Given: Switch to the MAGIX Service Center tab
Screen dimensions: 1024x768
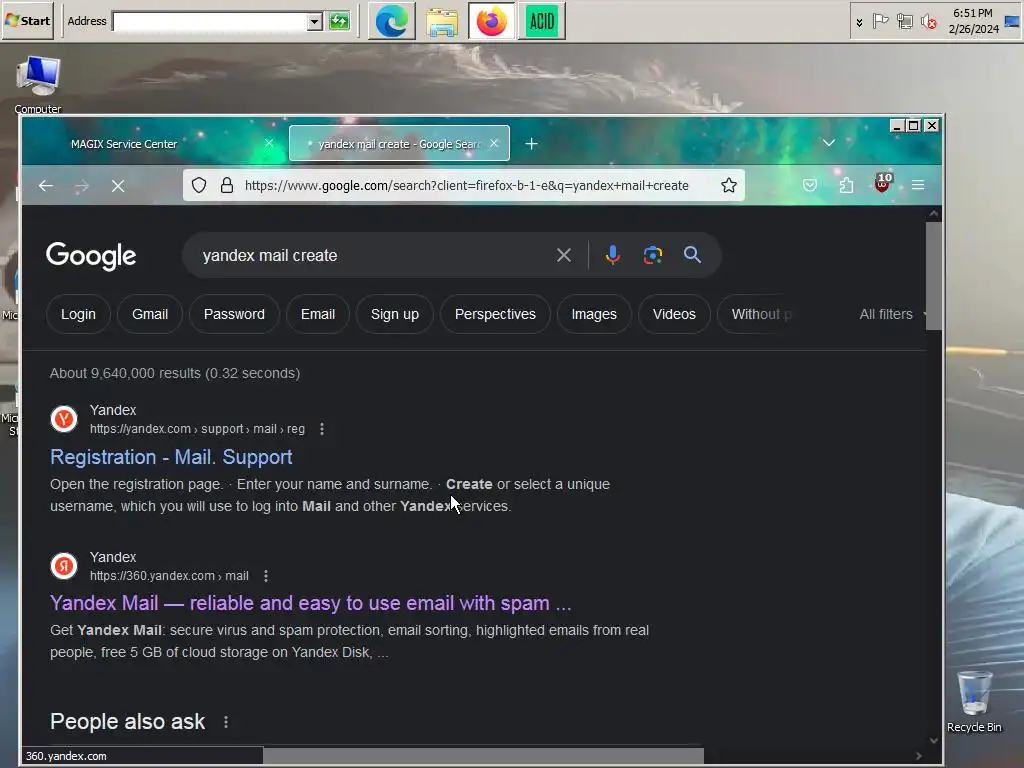Looking at the screenshot, I should pyautogui.click(x=124, y=144).
